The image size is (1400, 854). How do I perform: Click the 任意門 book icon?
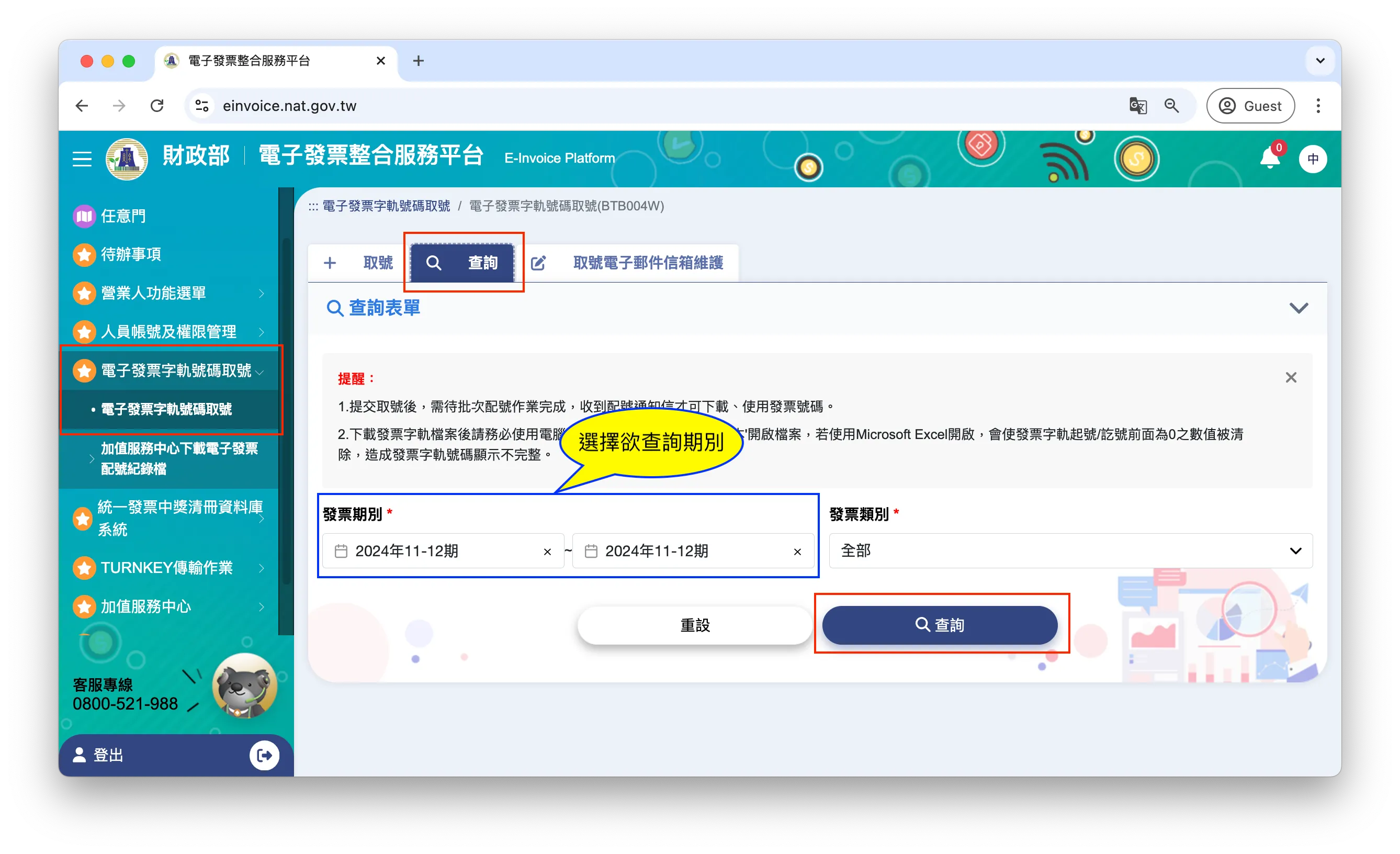coord(84,216)
